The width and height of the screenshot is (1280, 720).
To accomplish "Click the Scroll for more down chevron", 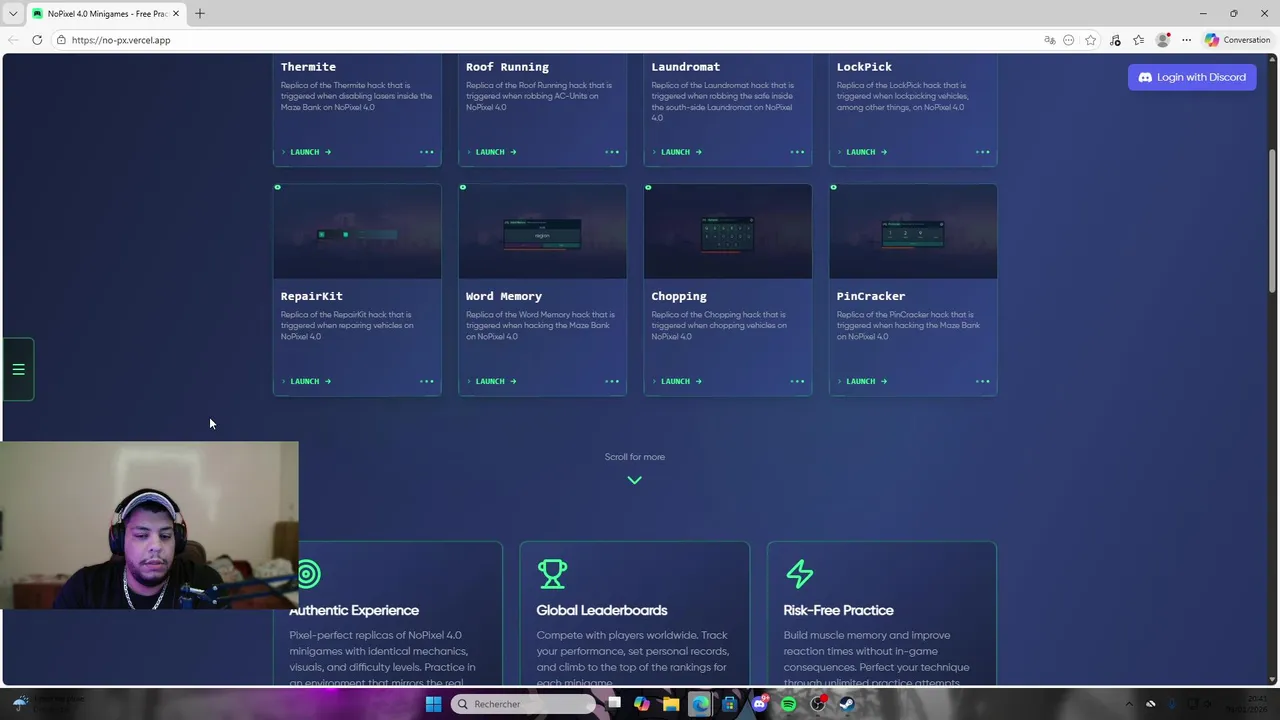I will pos(634,480).
